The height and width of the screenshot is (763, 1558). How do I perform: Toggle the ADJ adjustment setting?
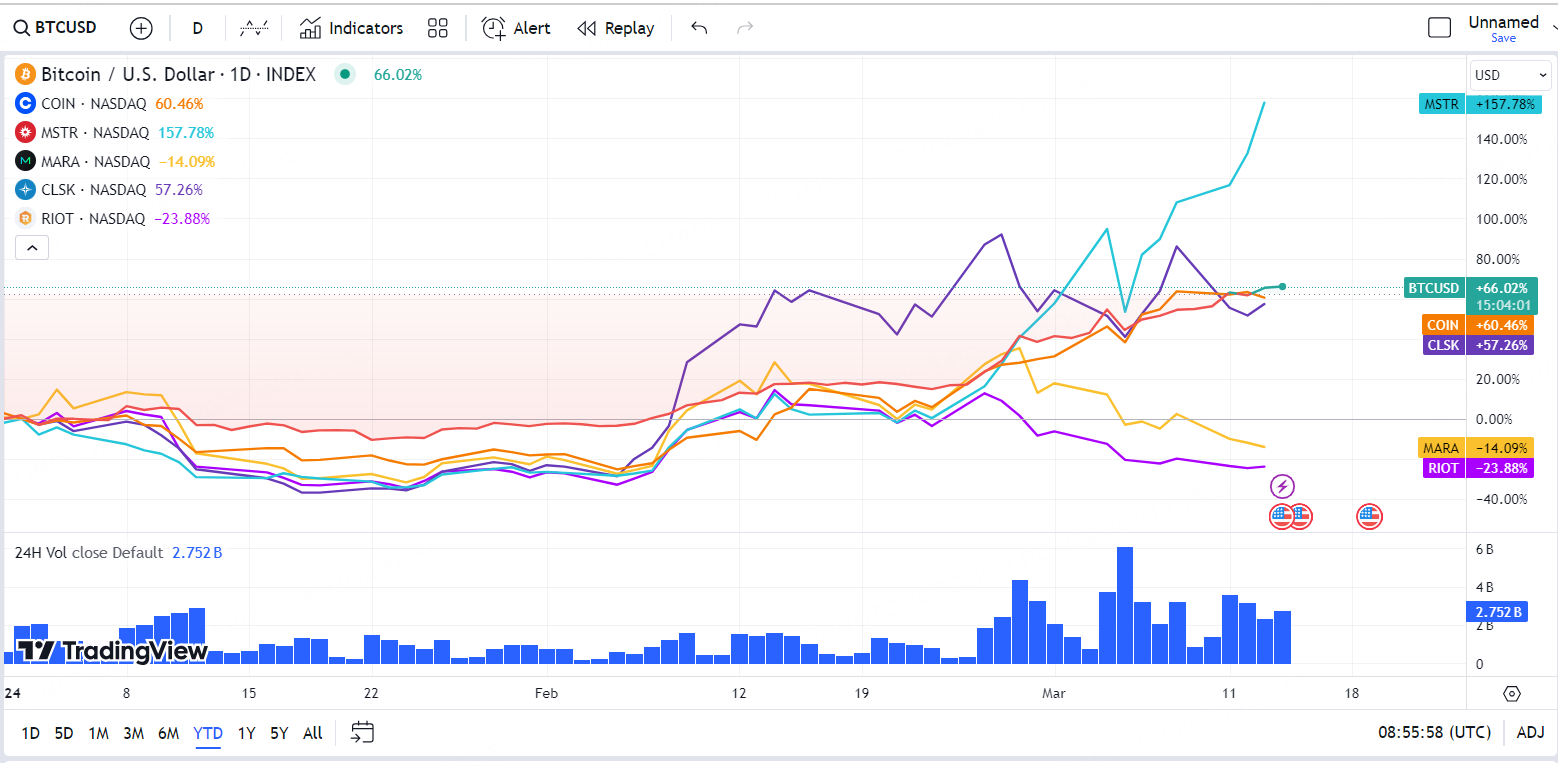click(x=1530, y=733)
